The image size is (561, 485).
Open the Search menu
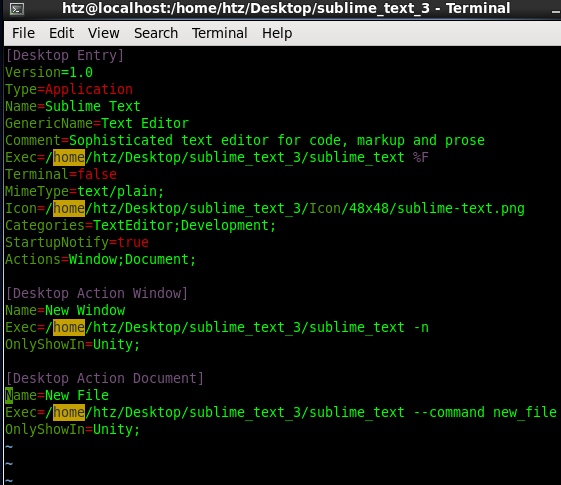156,33
